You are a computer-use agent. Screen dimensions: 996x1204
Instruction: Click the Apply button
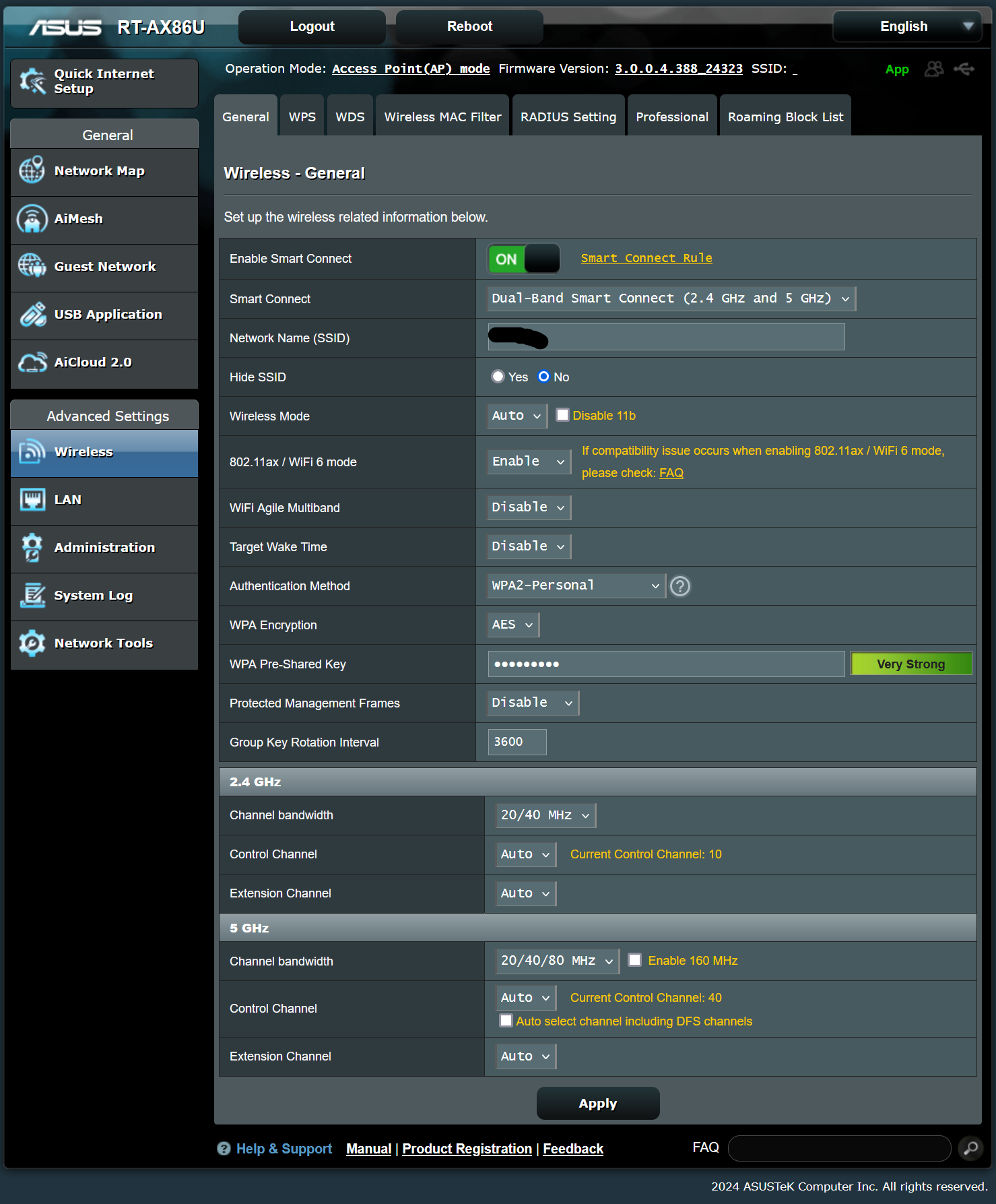(x=598, y=1103)
